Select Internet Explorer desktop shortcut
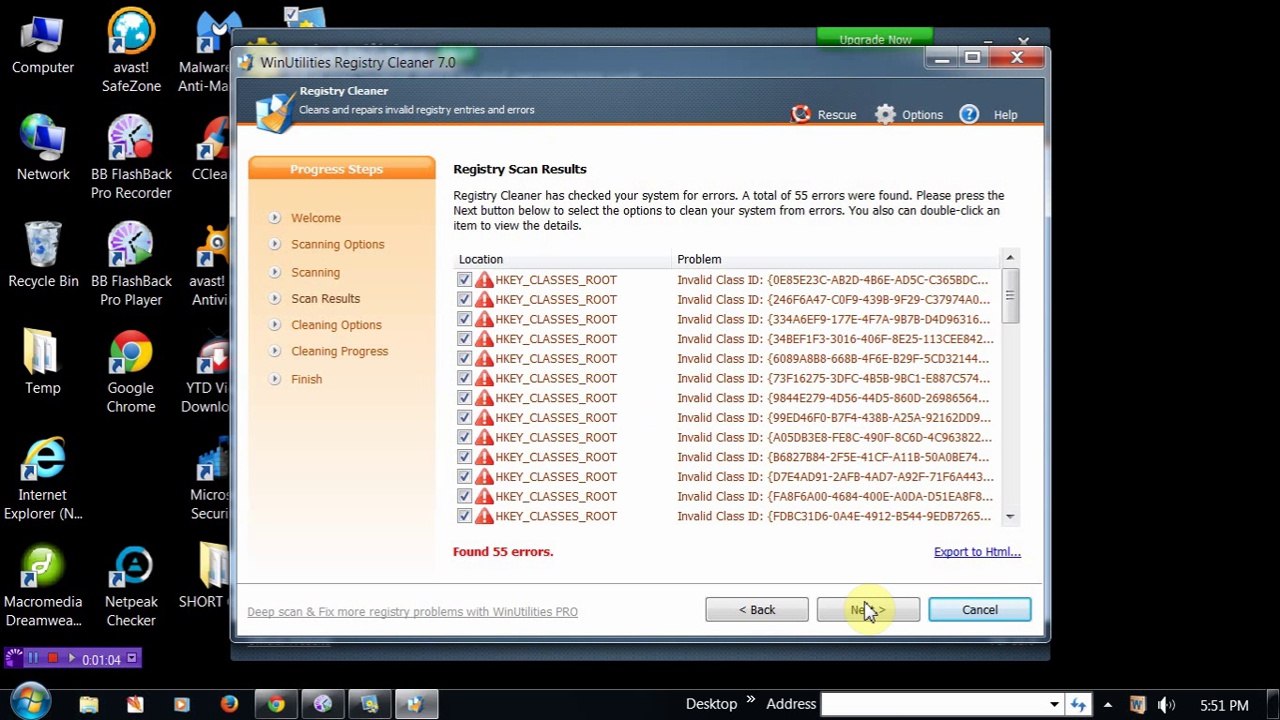 43,479
